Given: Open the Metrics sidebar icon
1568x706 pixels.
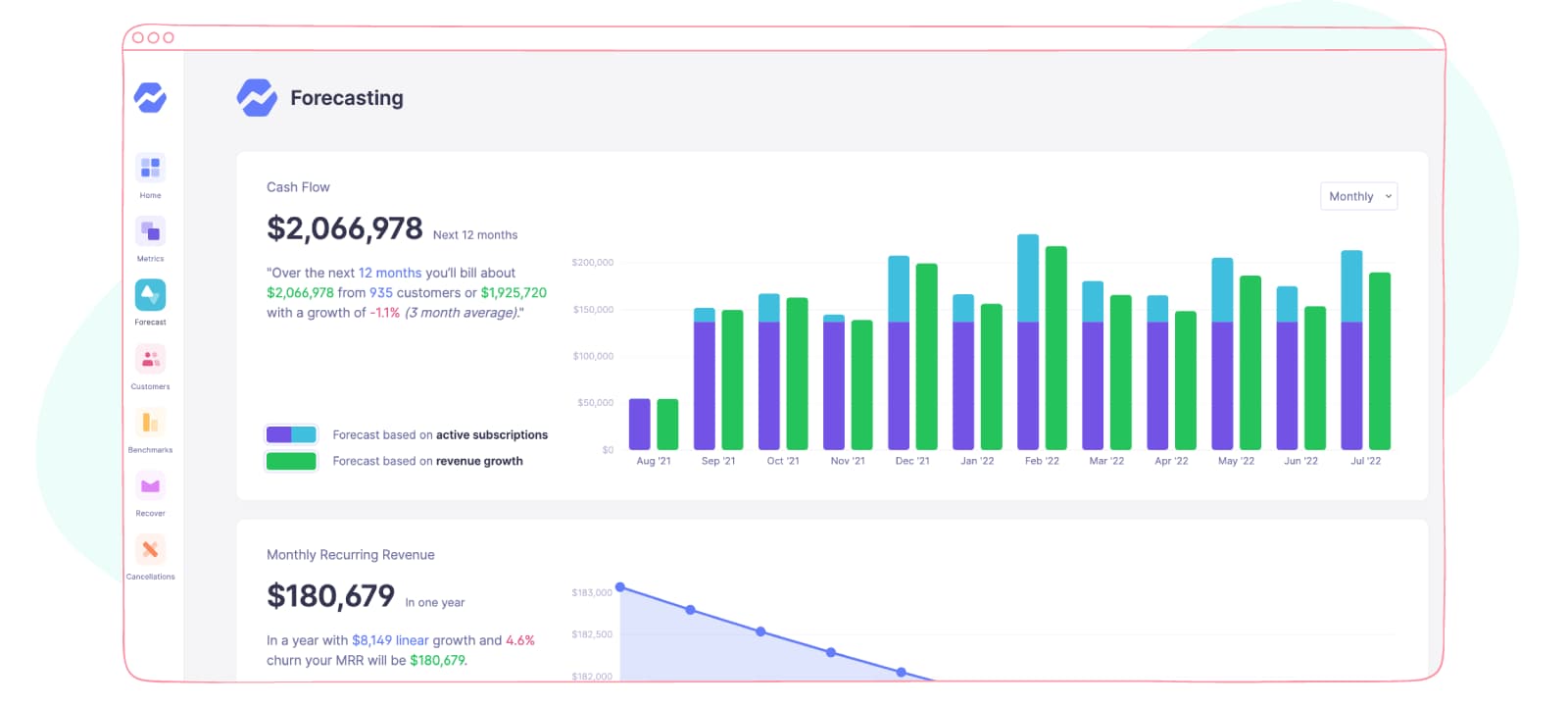Looking at the screenshot, I should (x=150, y=231).
